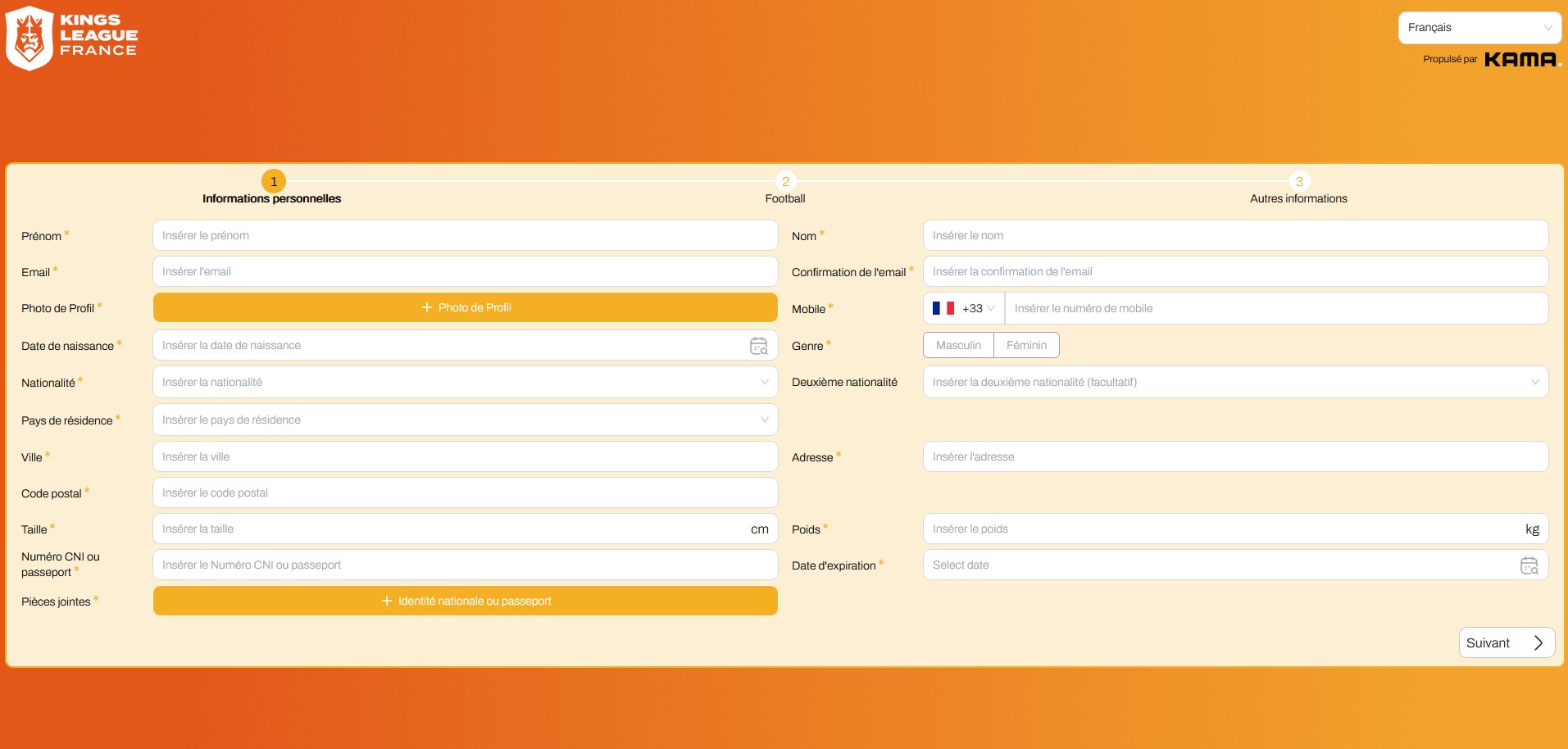Open the expiration date calendar icon

tap(1529, 565)
